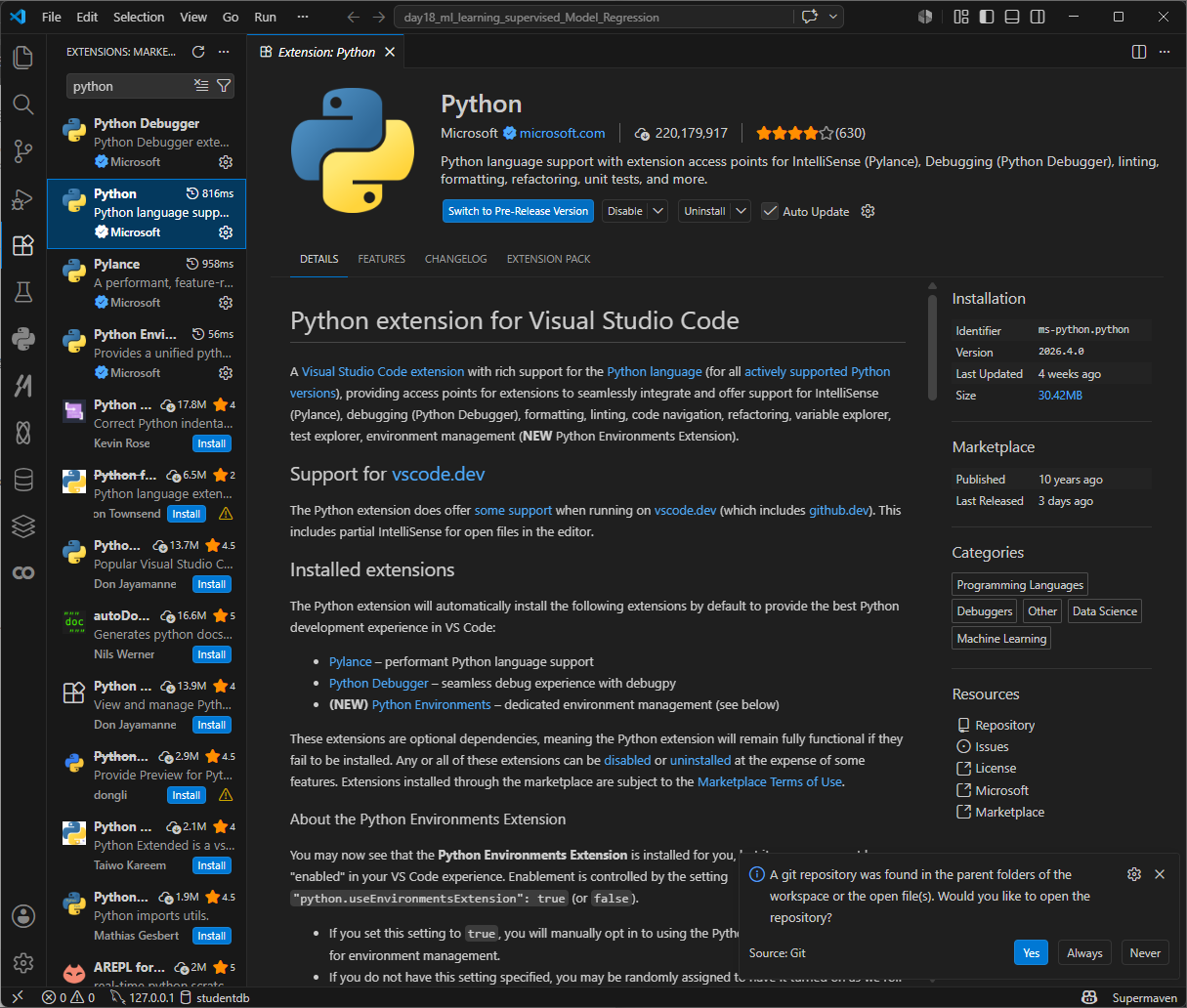
Task: Split the editor to the right
Action: (1139, 52)
